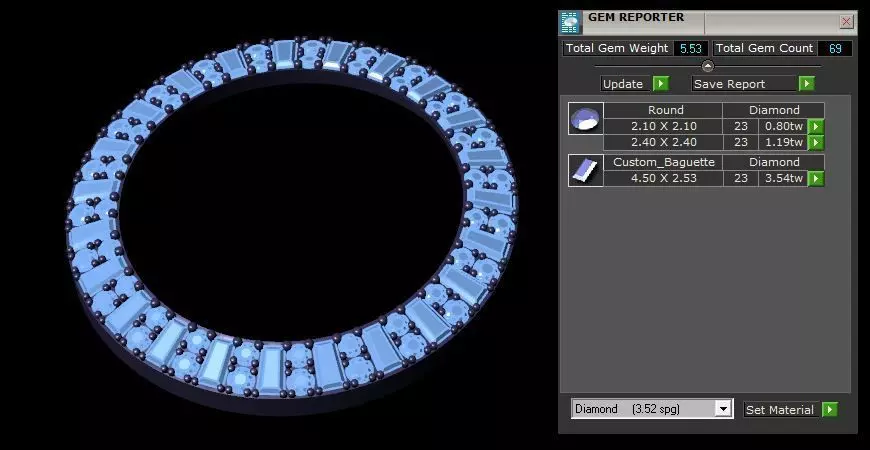Click the Gem Reporter title bar icon
Image resolution: width=870 pixels, height=450 pixels.
(x=570, y=22)
